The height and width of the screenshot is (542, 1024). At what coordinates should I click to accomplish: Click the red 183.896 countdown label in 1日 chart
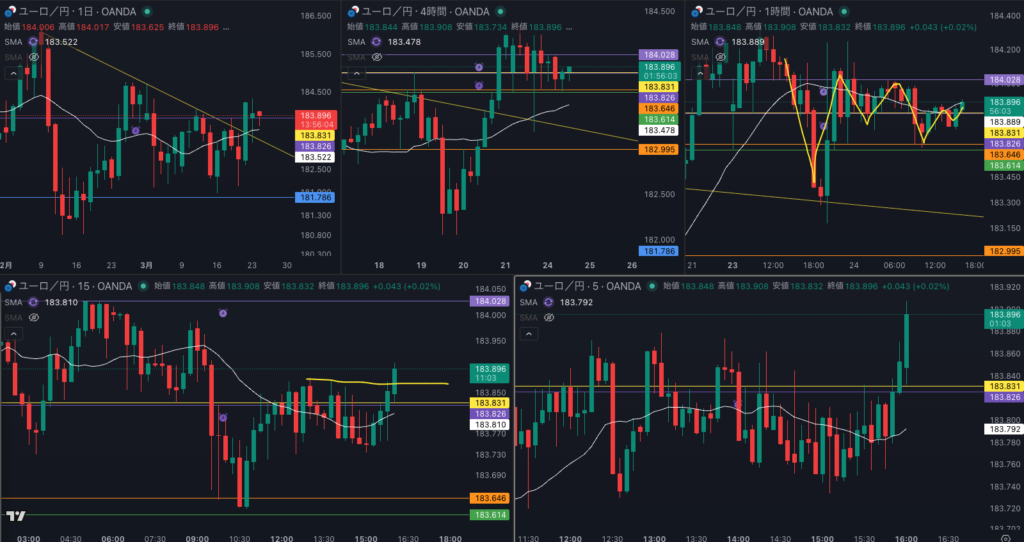pos(316,120)
